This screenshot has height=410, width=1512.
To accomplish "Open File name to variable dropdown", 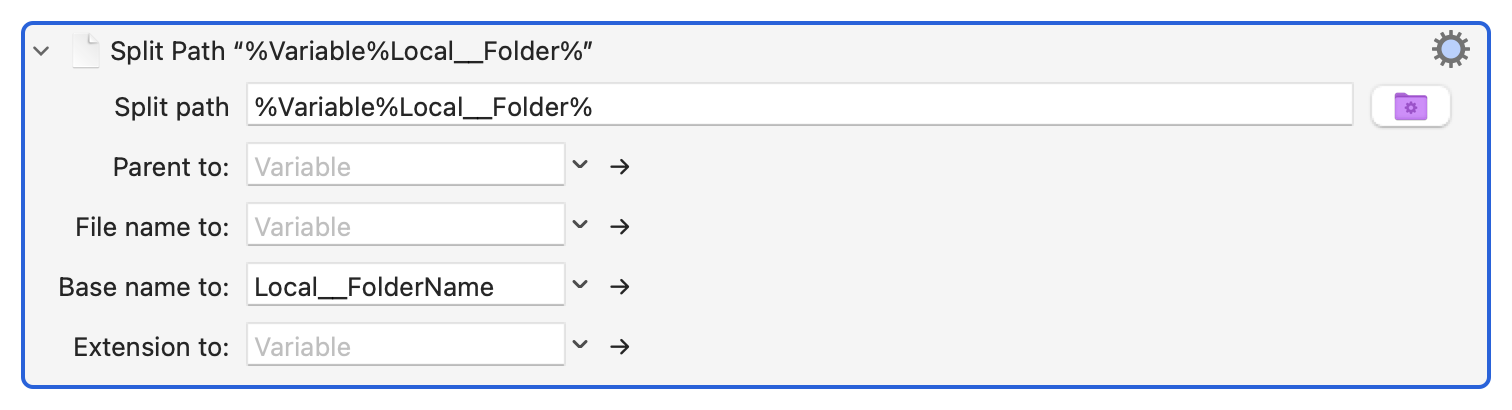I will pos(580,225).
